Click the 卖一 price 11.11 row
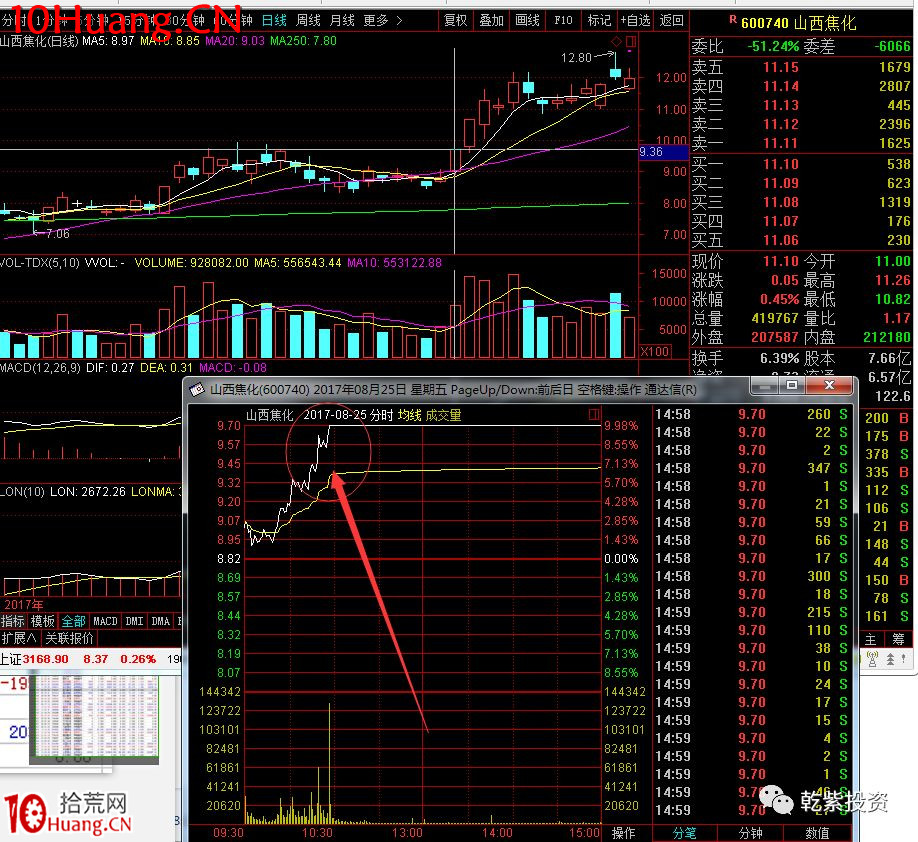The image size is (918, 842). pos(801,143)
